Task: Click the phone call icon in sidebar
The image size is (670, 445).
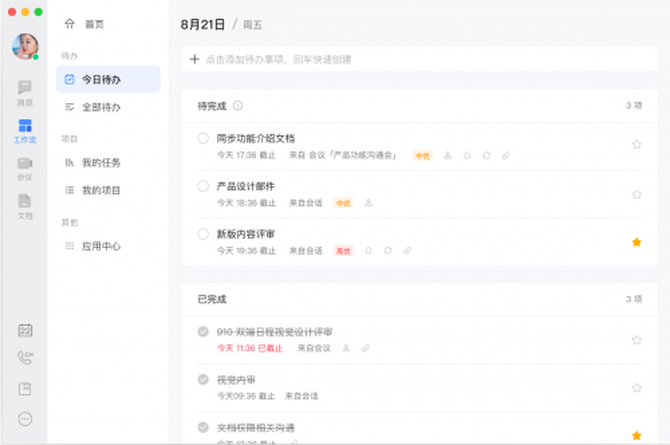Action: tap(25, 359)
